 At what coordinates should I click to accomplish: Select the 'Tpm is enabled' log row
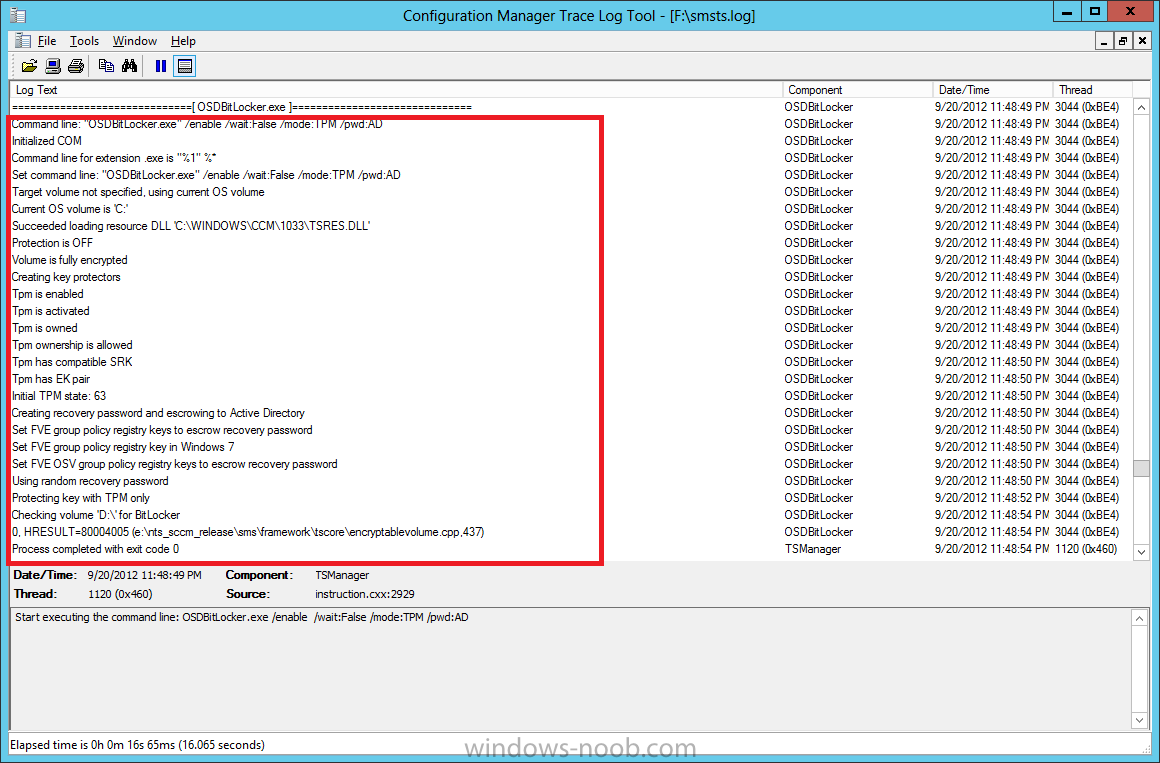tap(571, 294)
